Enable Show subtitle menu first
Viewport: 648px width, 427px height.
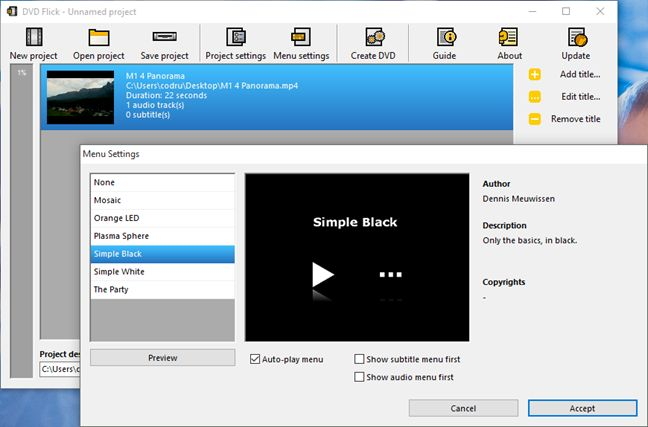(x=360, y=359)
